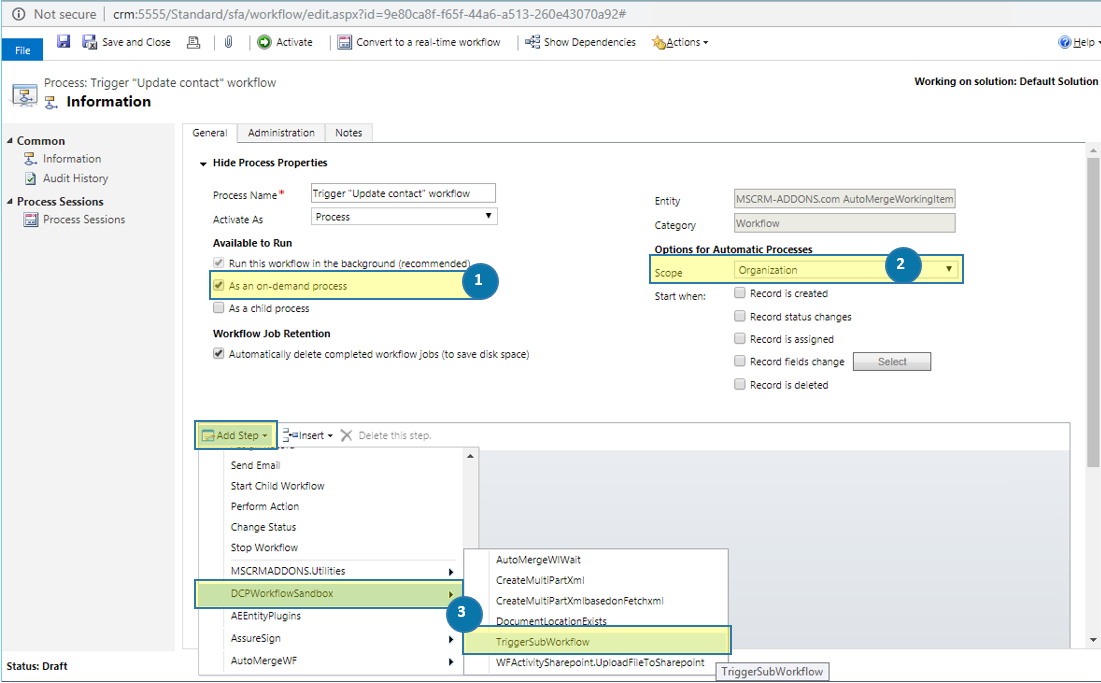Click the Save and Close icon

coord(89,42)
